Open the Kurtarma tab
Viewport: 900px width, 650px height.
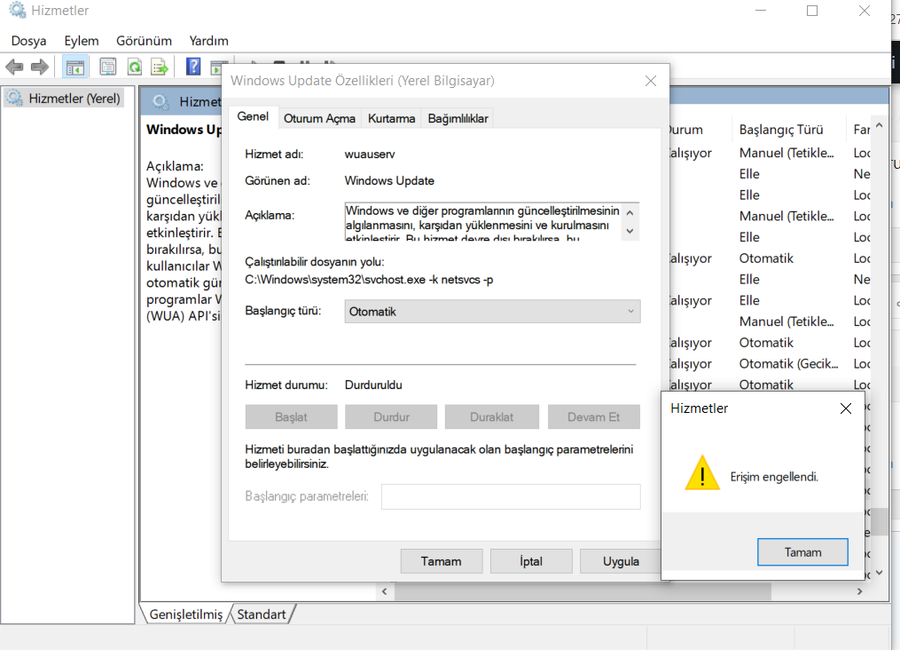[391, 118]
